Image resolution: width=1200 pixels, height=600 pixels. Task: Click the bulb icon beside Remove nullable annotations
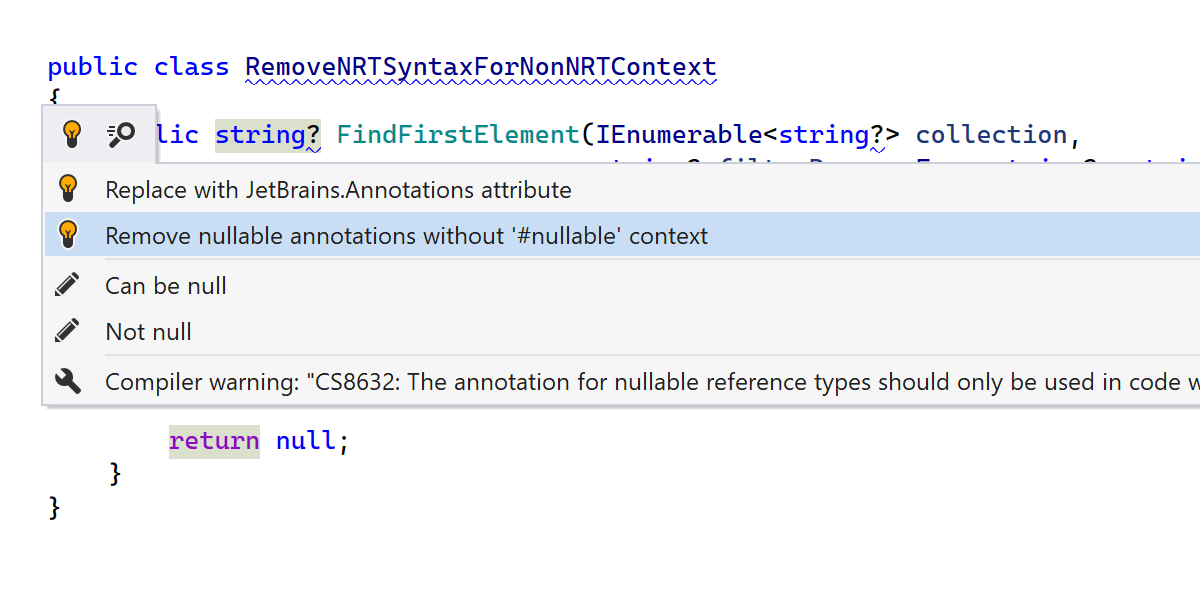pyautogui.click(x=68, y=235)
